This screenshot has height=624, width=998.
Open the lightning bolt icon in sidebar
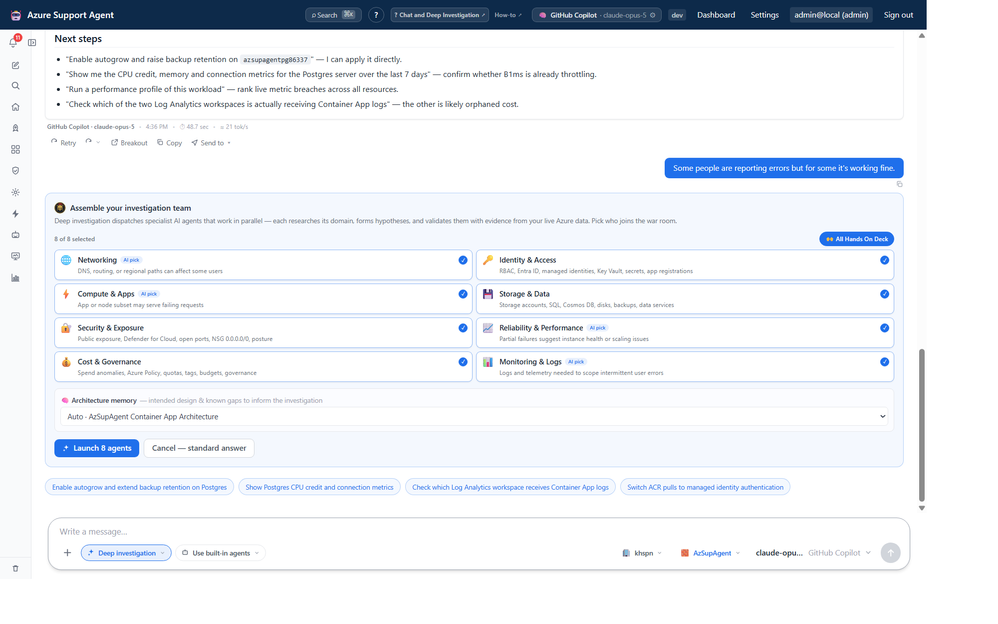point(15,214)
